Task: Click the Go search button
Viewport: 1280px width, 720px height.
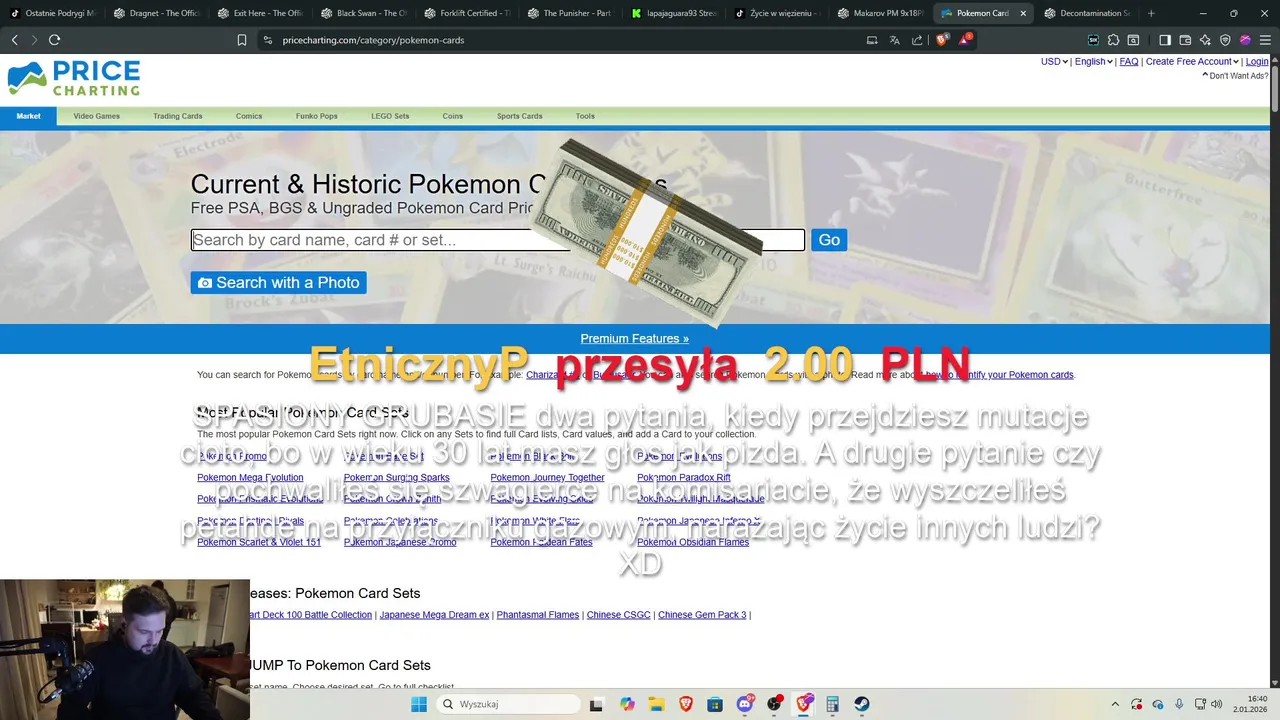Action: coord(829,240)
